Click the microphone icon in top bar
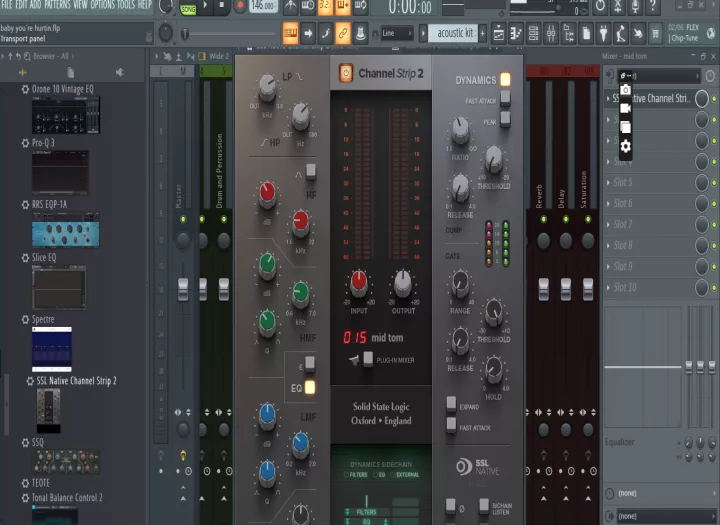The width and height of the screenshot is (720, 525). tap(635, 6)
